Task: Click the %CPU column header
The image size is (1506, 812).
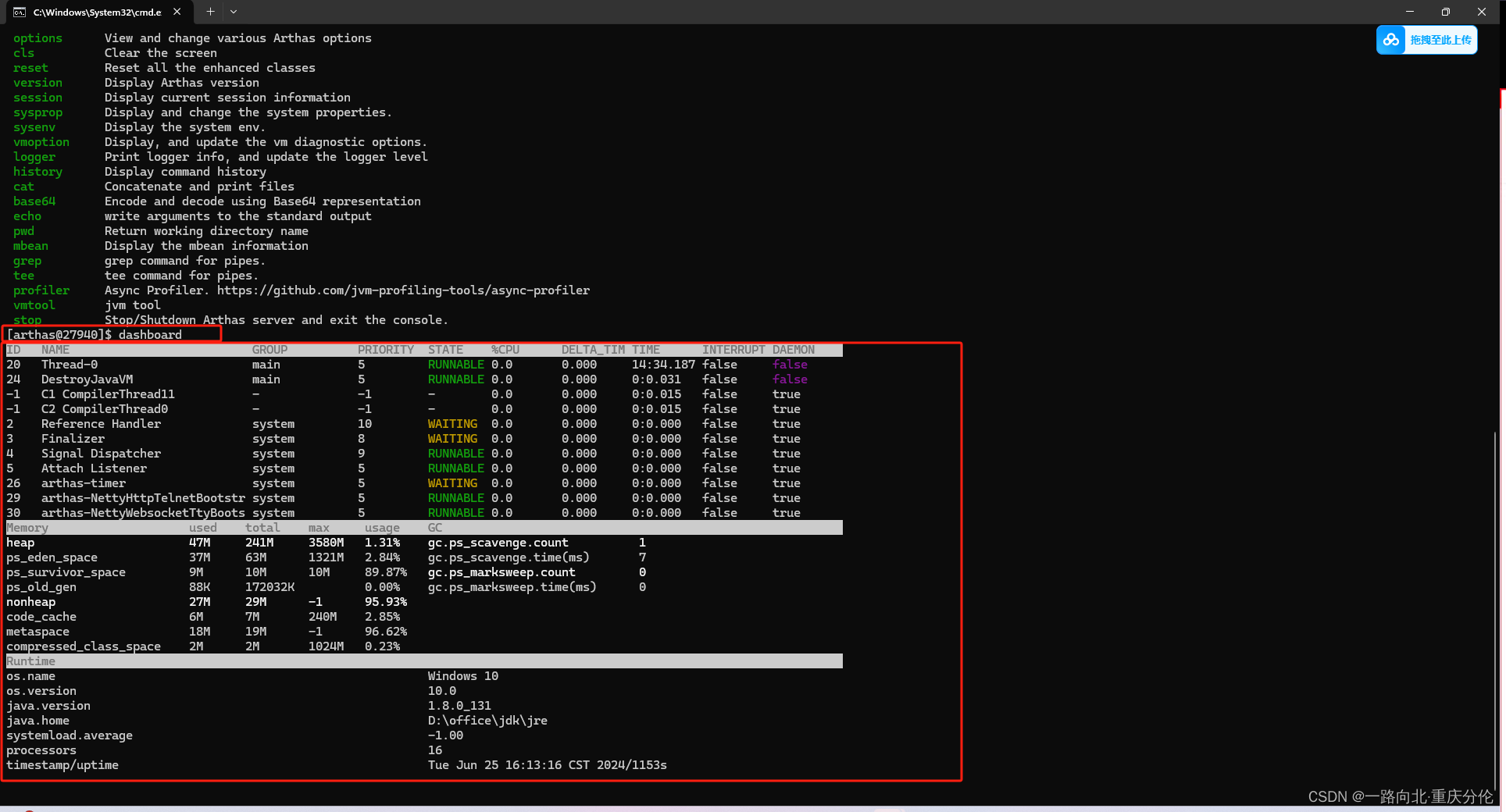Action: click(505, 350)
